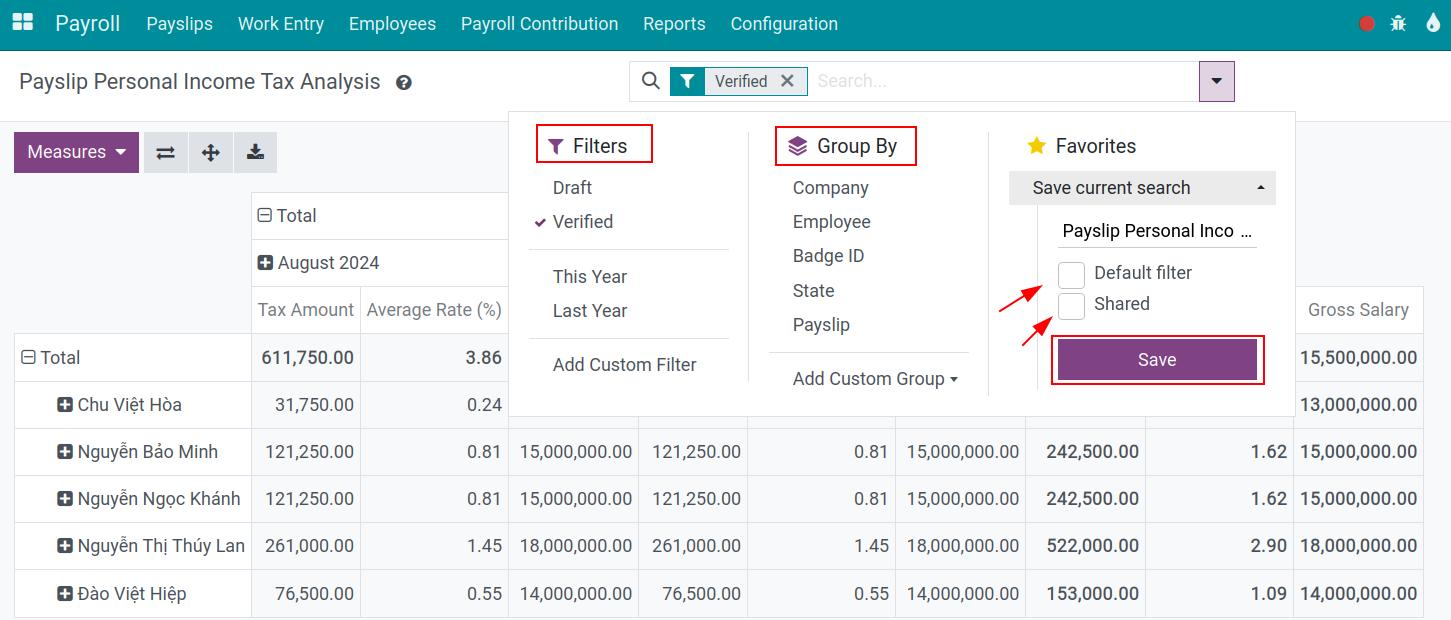Expand the Add Custom Group dropdown

point(875,379)
